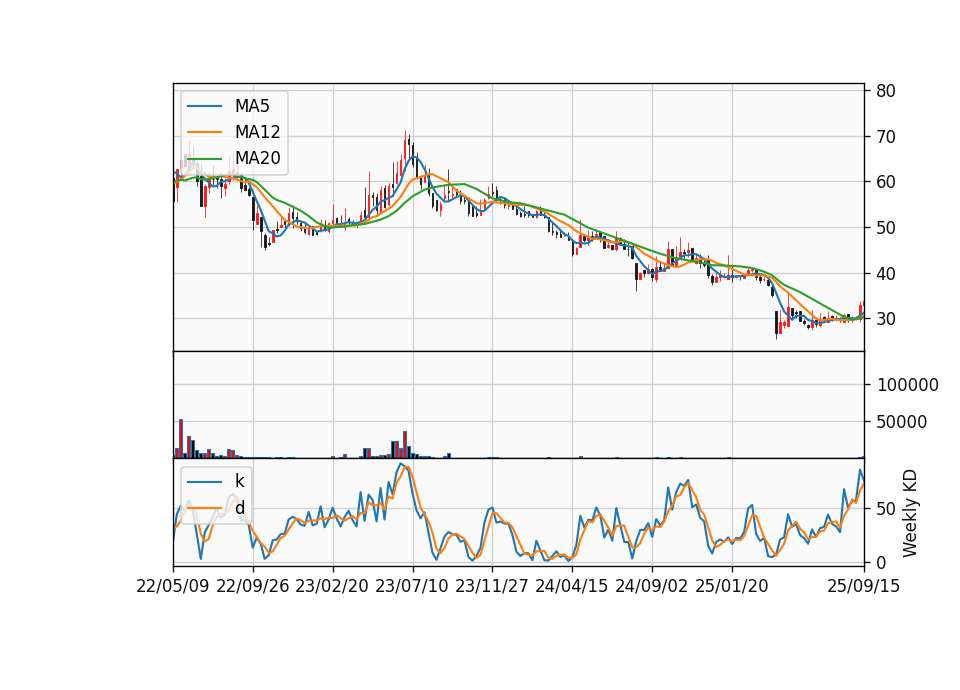Click the d legend label
Image resolution: width=960 pixels, height=690 pixels.
239,508
